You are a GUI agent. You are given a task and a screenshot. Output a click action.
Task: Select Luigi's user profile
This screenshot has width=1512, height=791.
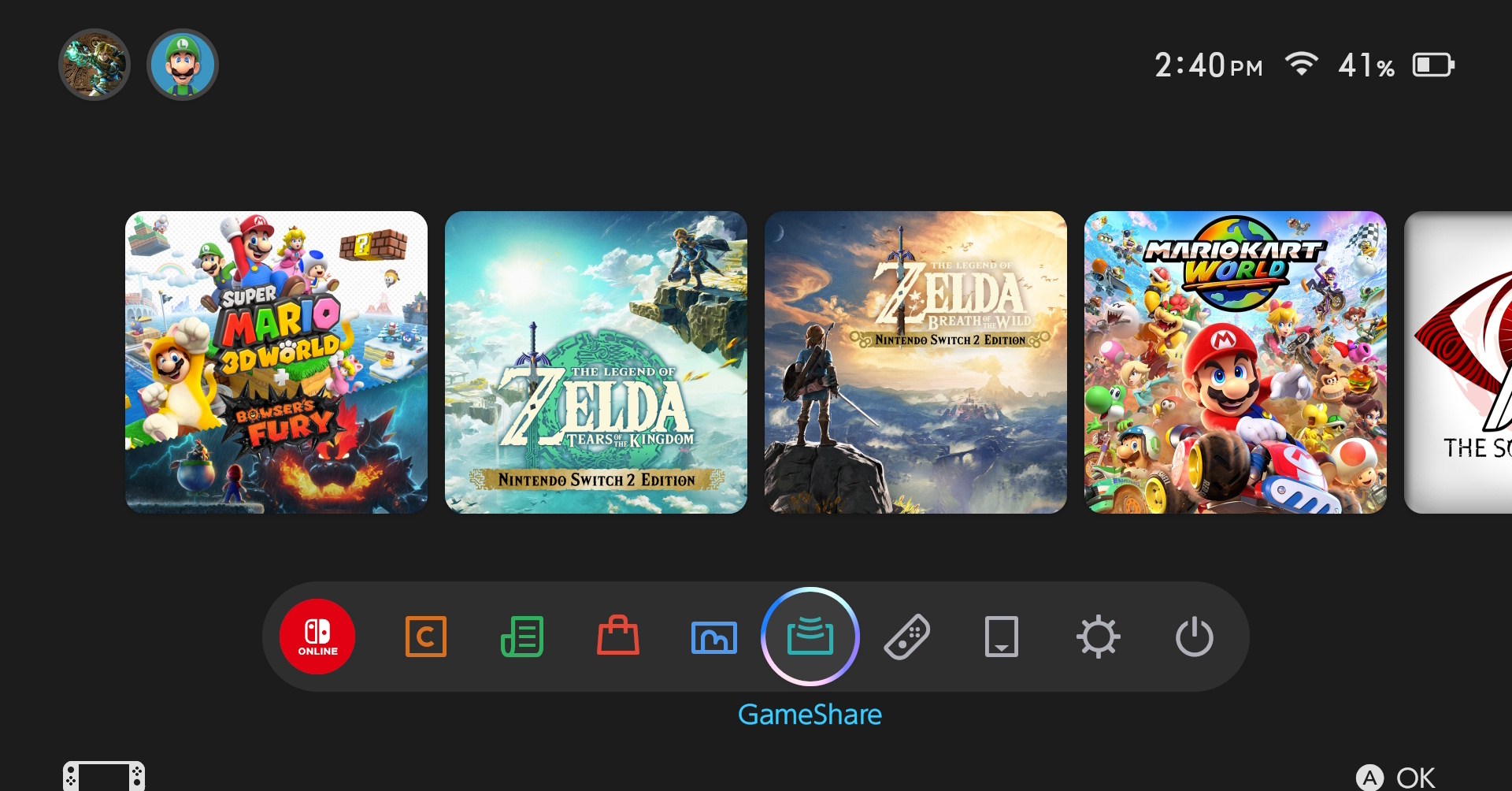[x=182, y=64]
